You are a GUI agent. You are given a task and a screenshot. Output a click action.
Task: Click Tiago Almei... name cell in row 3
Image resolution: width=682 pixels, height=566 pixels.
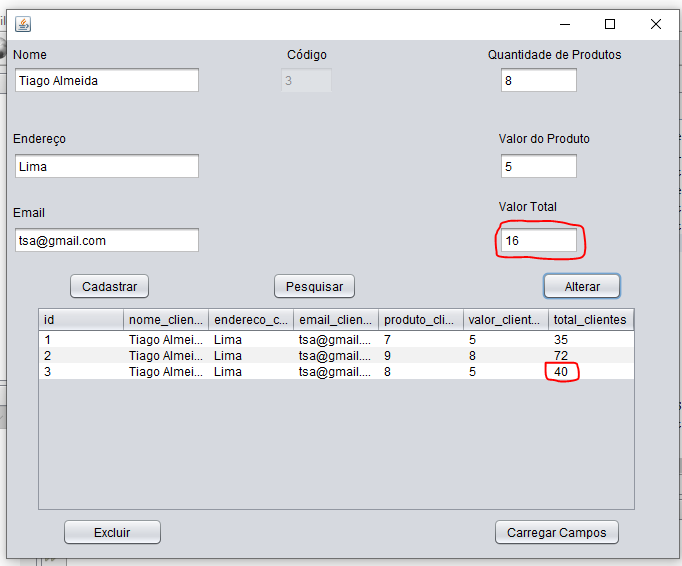pos(166,372)
